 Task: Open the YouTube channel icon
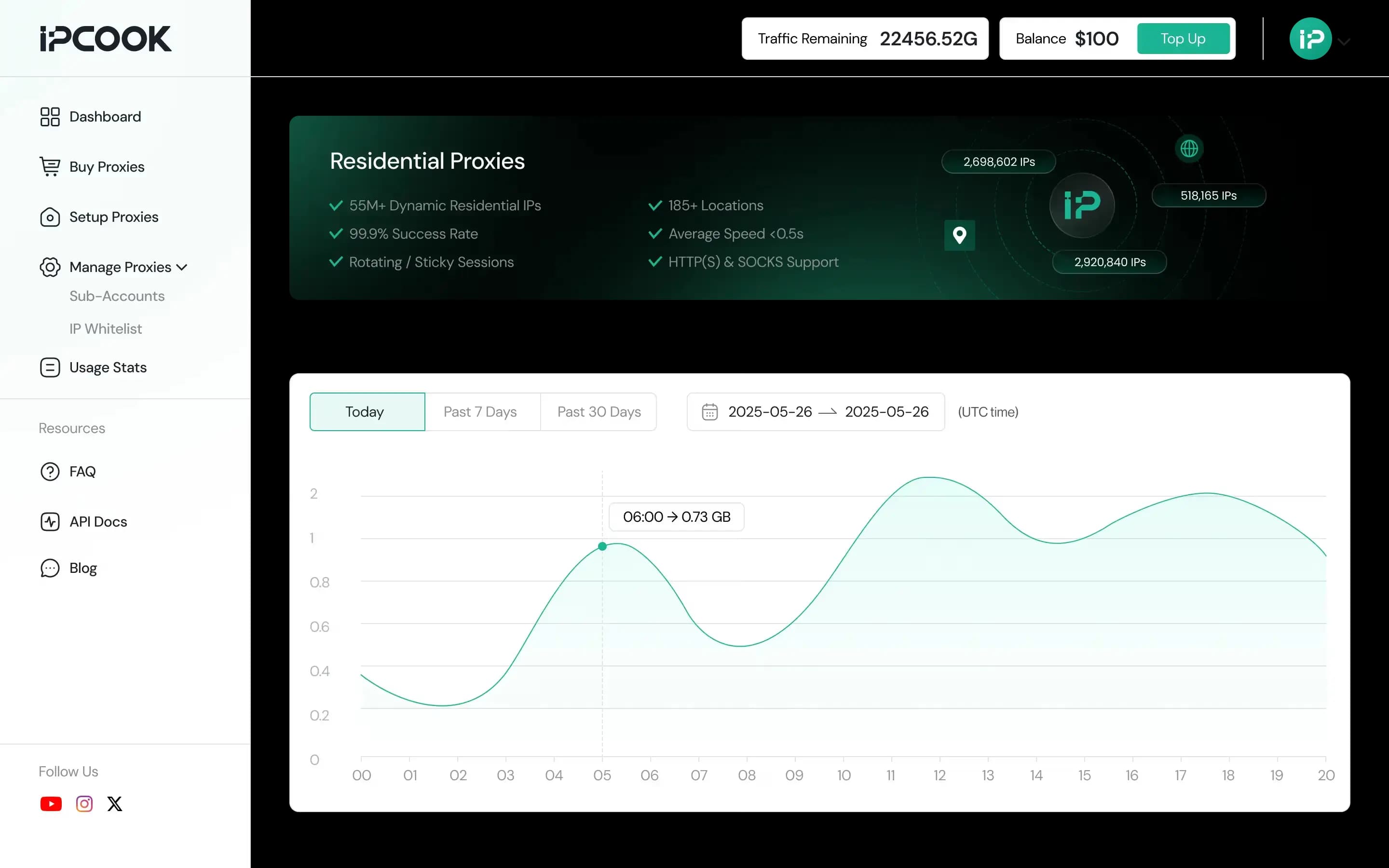point(51,804)
